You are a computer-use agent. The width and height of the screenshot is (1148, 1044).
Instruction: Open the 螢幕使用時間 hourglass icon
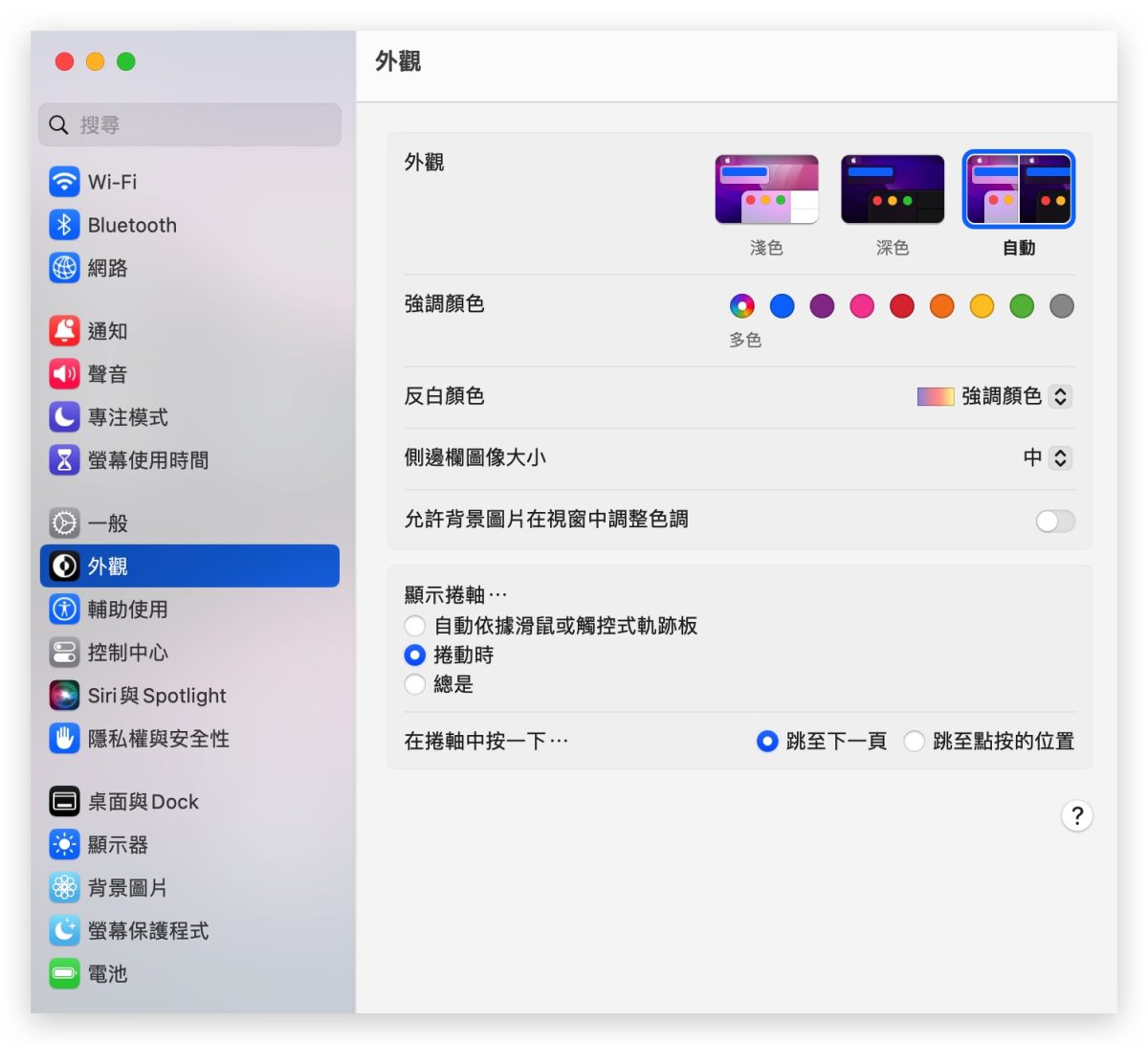(x=64, y=460)
